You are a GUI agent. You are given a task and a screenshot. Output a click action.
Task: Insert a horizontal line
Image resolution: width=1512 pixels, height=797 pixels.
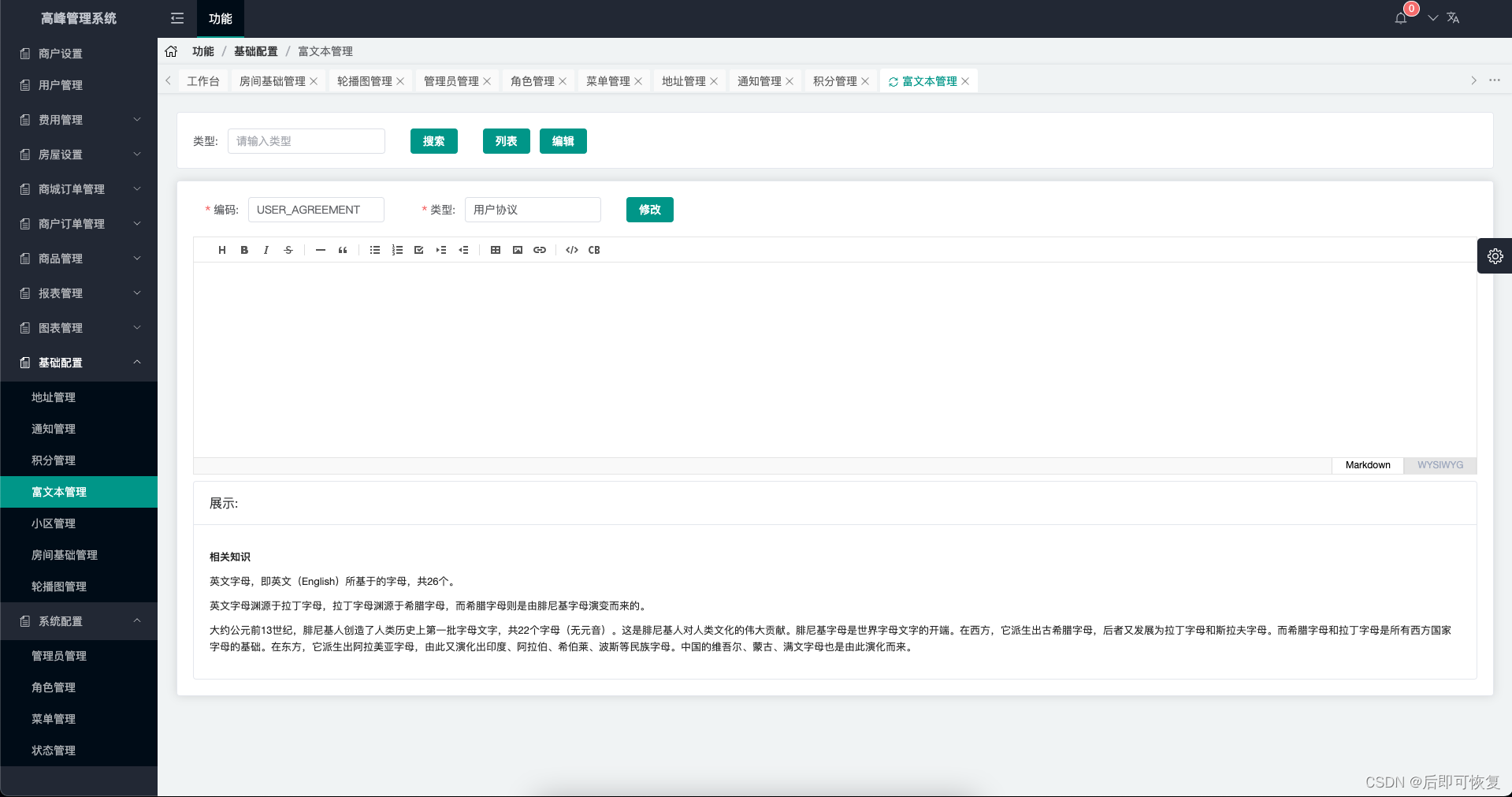point(321,250)
